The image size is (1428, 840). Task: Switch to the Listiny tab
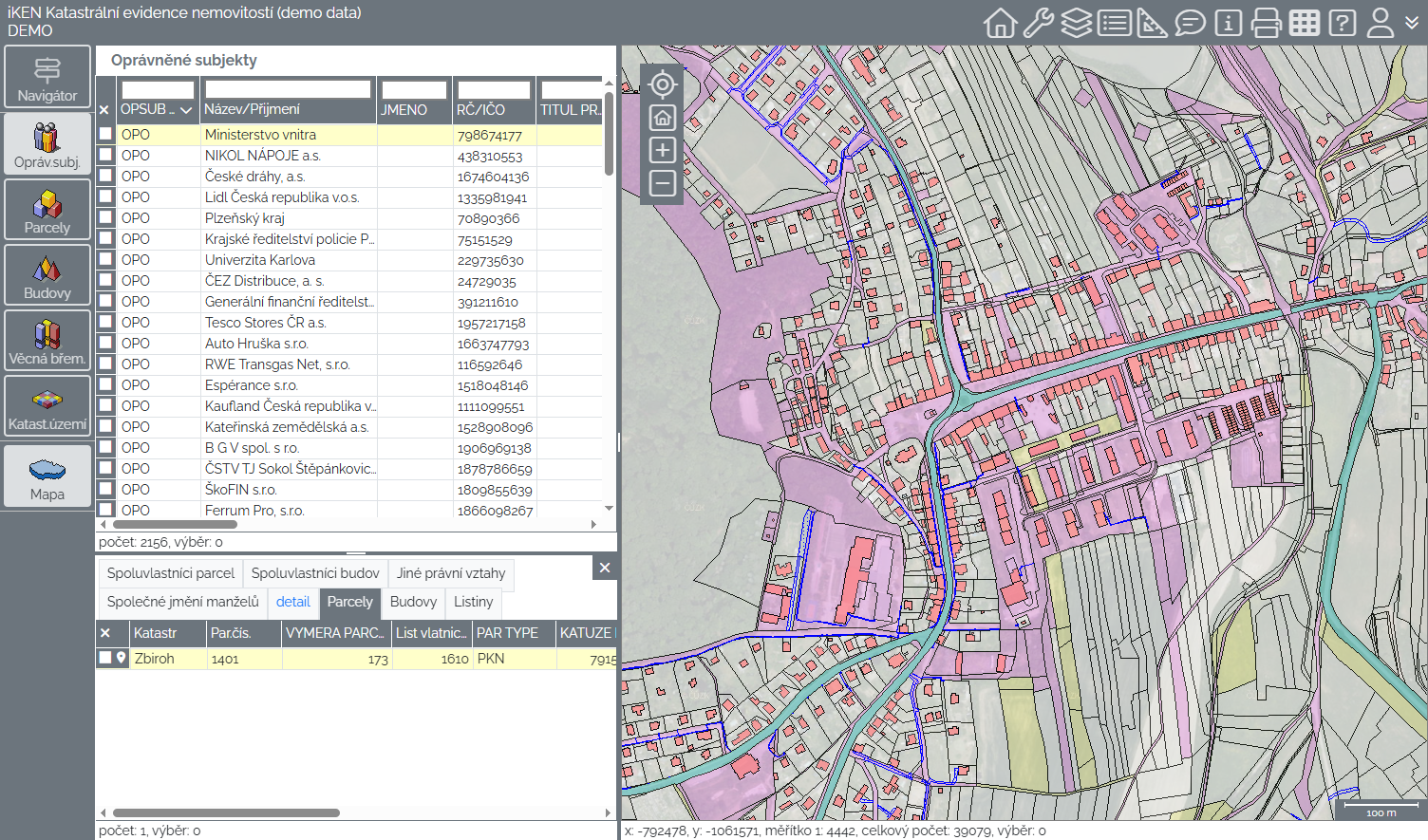[x=473, y=602]
